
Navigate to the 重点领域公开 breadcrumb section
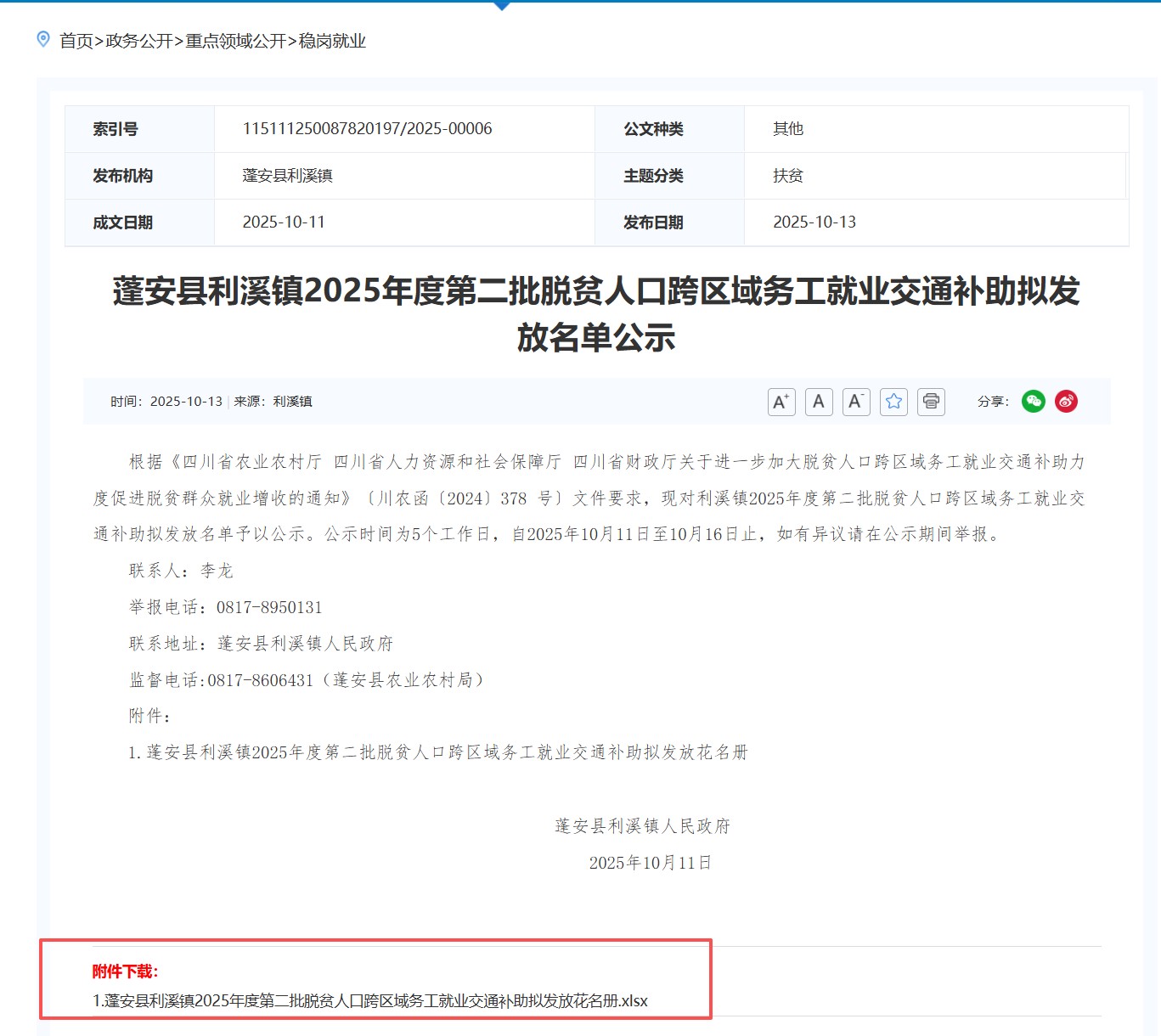click(x=236, y=41)
